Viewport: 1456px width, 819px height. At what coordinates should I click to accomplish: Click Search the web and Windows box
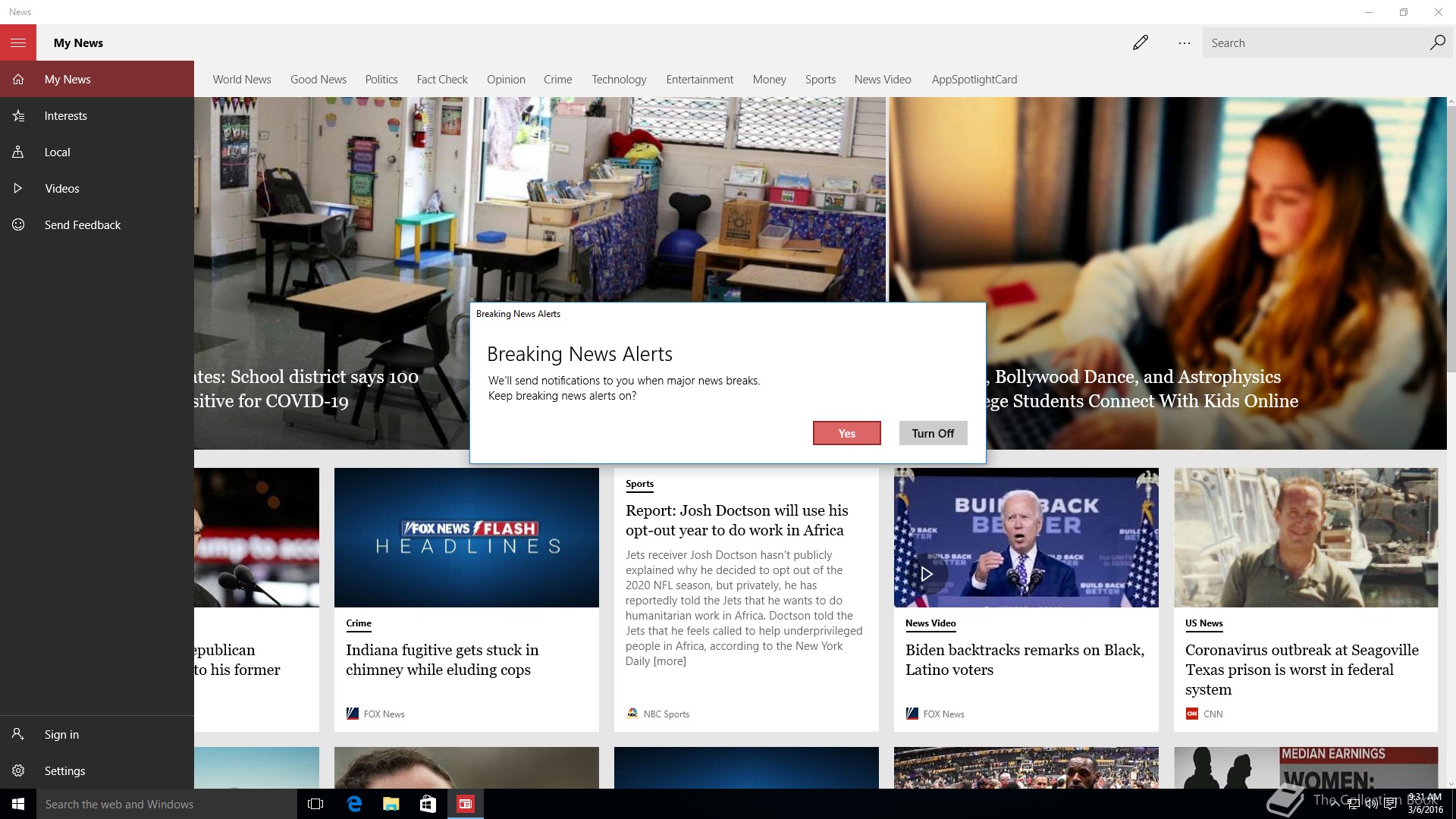point(167,804)
